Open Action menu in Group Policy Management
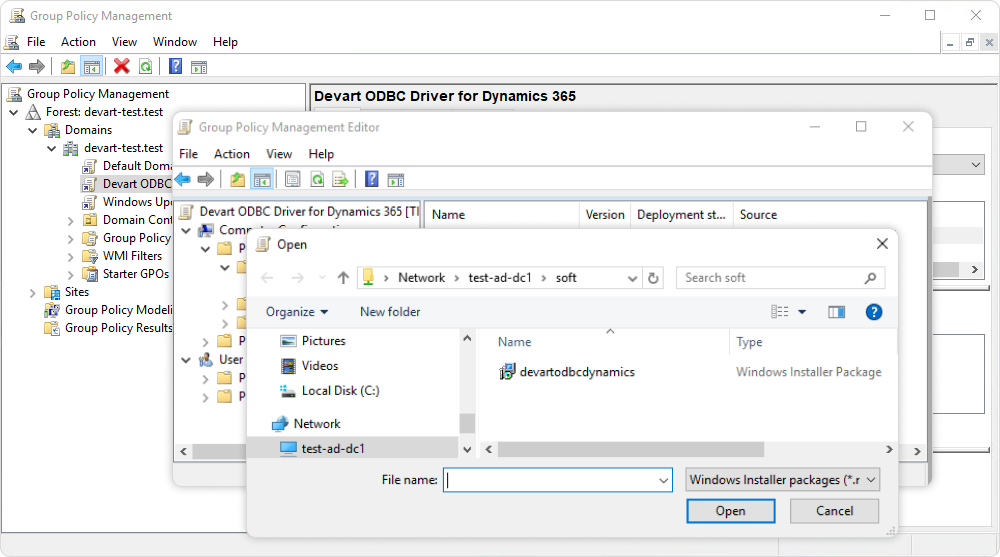Screen dimensions: 1000x557 click(x=78, y=41)
